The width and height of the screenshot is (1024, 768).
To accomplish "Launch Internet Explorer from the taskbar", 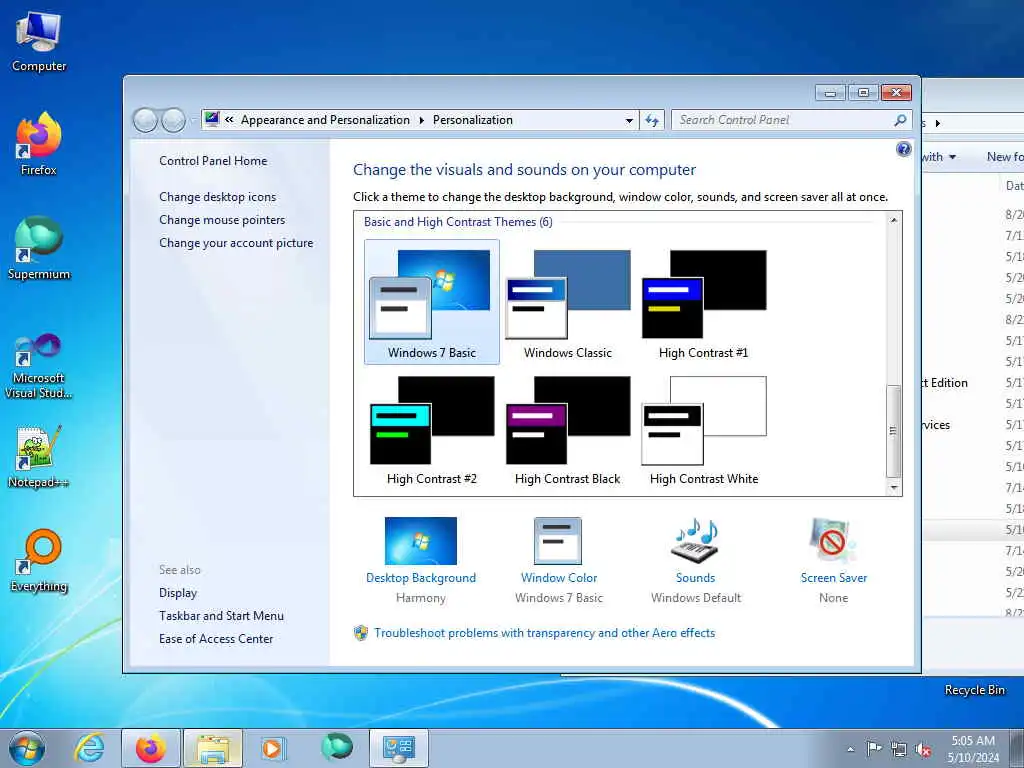I will pyautogui.click(x=89, y=748).
